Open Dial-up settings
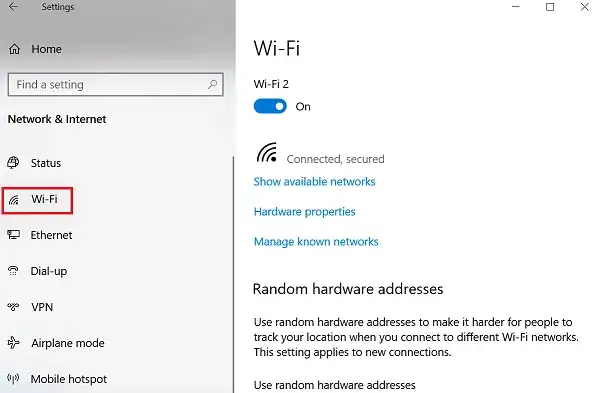 (49, 271)
